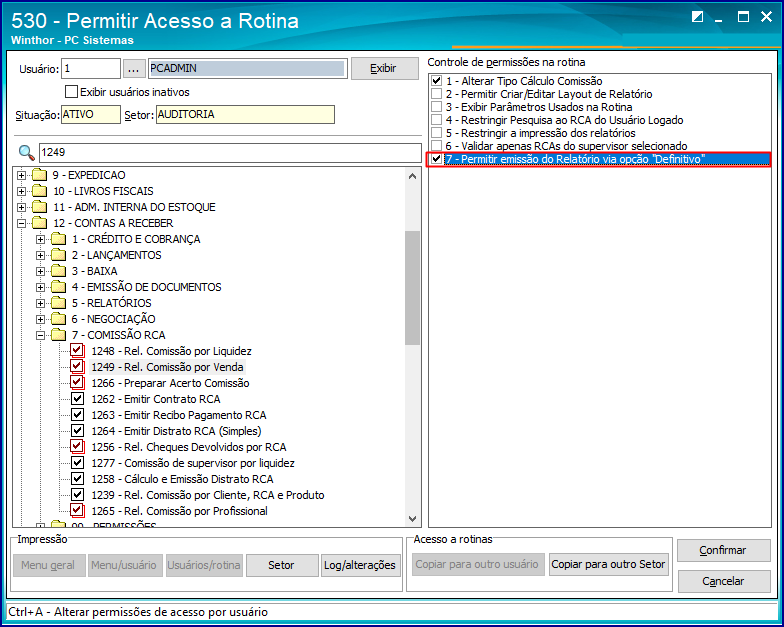This screenshot has height=627, width=784.
Task: Click 'Copiar para outro Setor' button
Action: click(608, 564)
